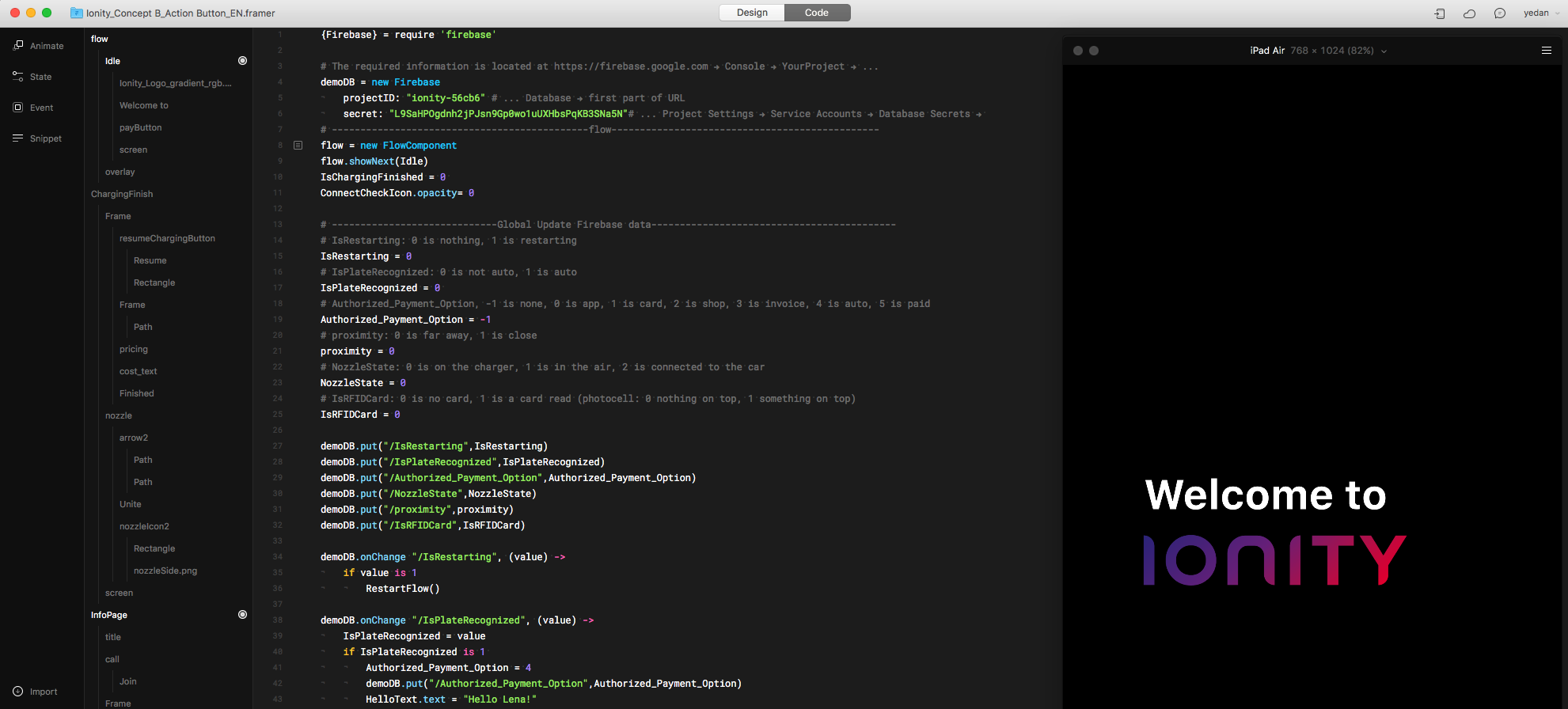The width and height of the screenshot is (1568, 709).
Task: Click the mirror-to-device icon in the title bar
Action: (1440, 13)
